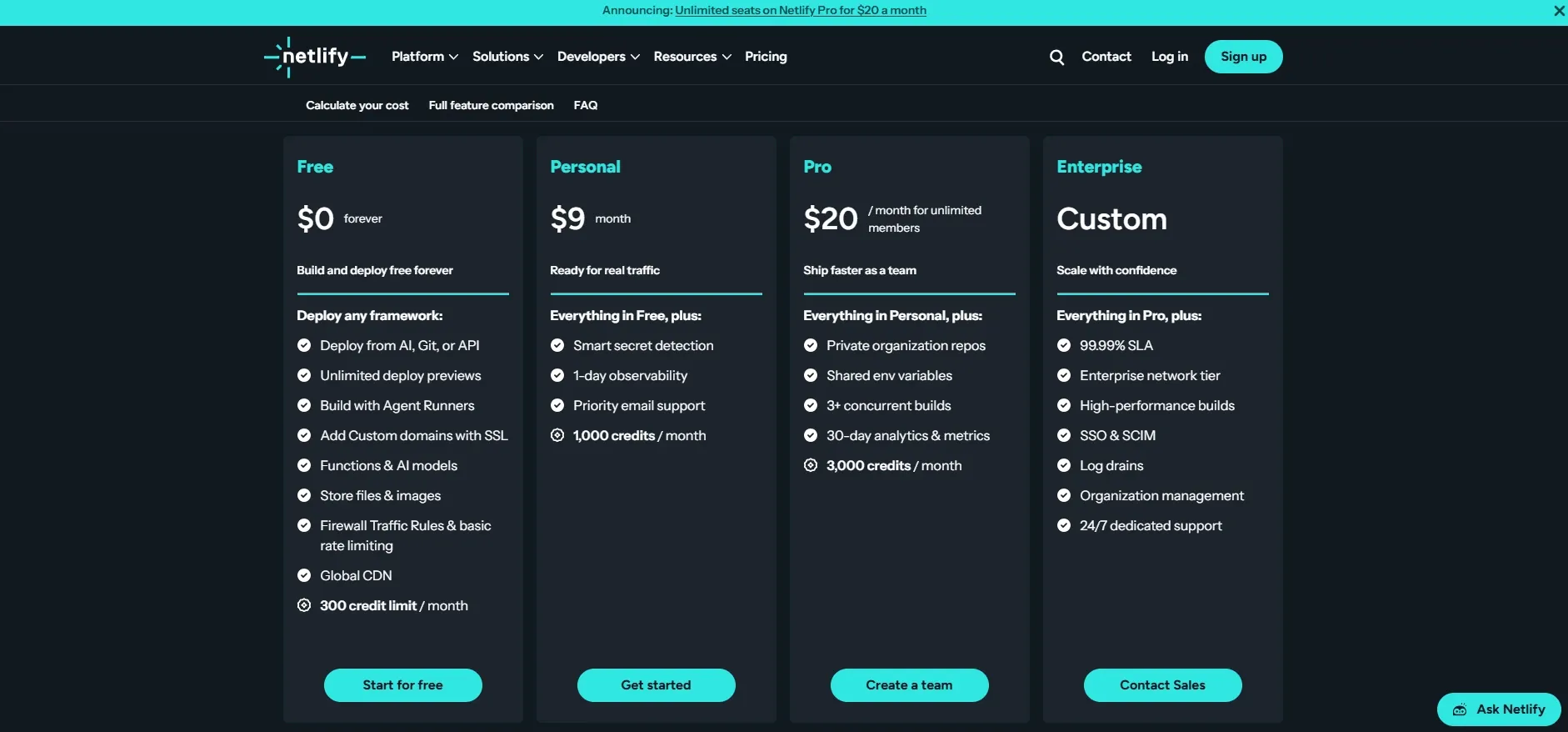Click checkmark beside Smart secret detection
Viewport: 1568px width, 732px height.
(557, 345)
